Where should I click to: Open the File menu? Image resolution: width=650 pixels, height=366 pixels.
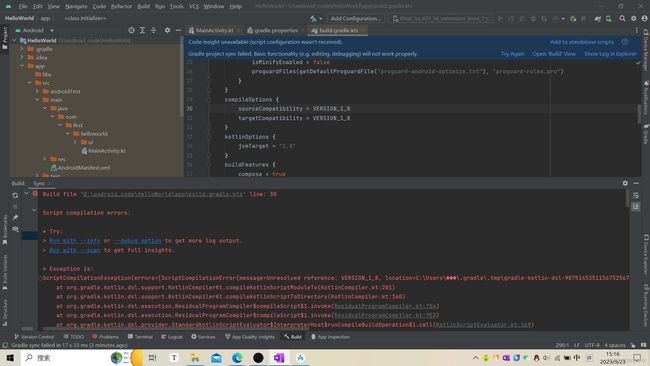(x=23, y=6)
